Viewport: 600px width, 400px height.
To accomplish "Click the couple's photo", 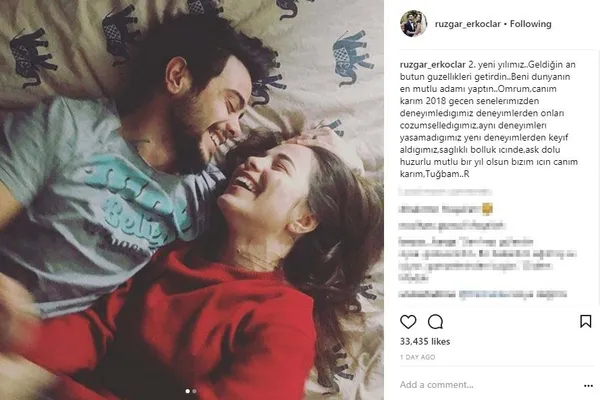I will pyautogui.click(x=192, y=200).
